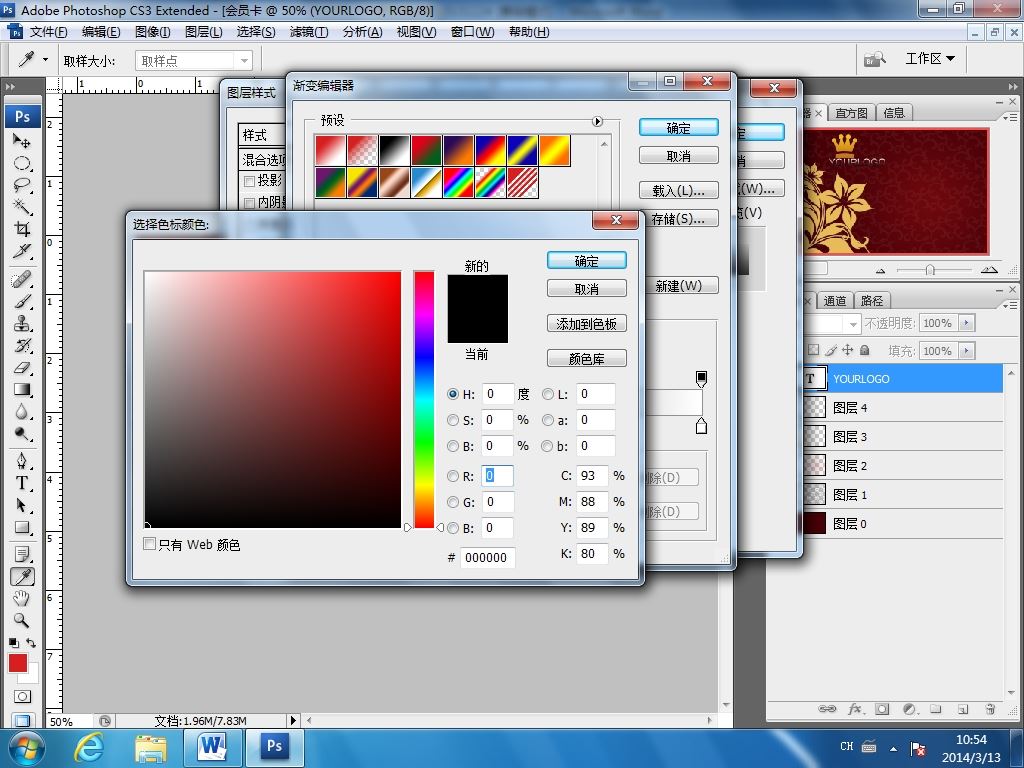The height and width of the screenshot is (768, 1024).
Task: Select the S saturation radio button
Action: click(x=453, y=420)
